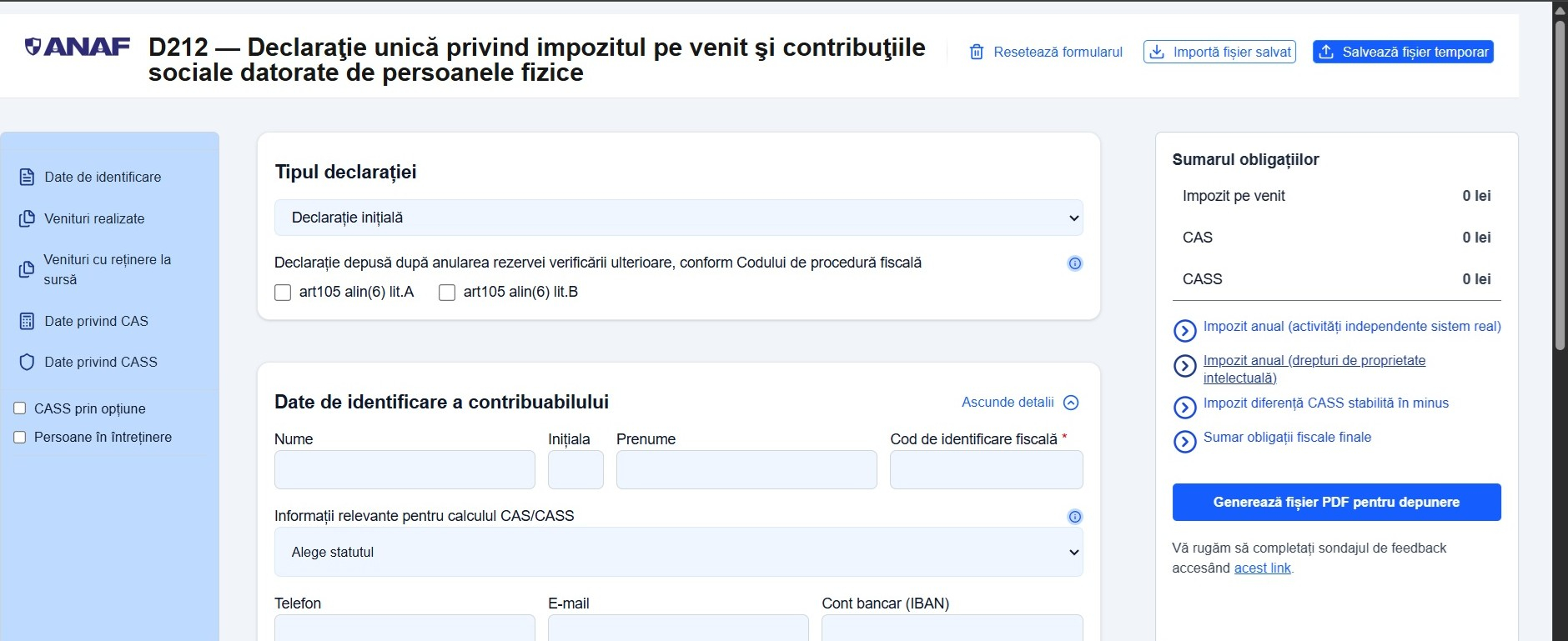Open the acest link feedback survey
1568x641 pixels.
pyautogui.click(x=1262, y=568)
